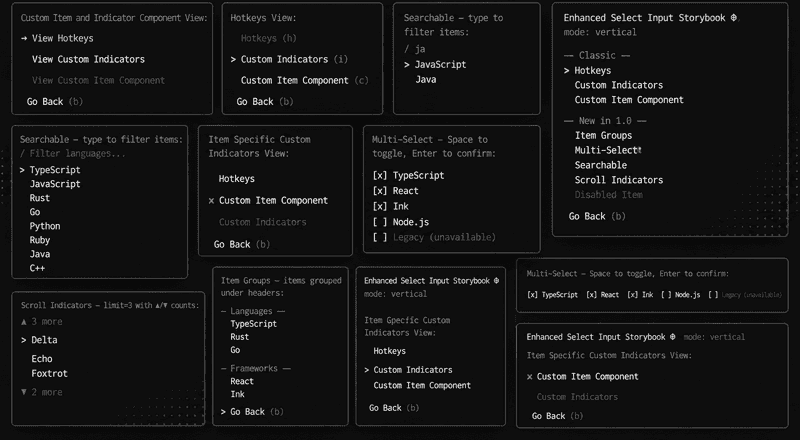The height and width of the screenshot is (440, 800).
Task: Open Searchable under New in 1.0
Action: [601, 165]
